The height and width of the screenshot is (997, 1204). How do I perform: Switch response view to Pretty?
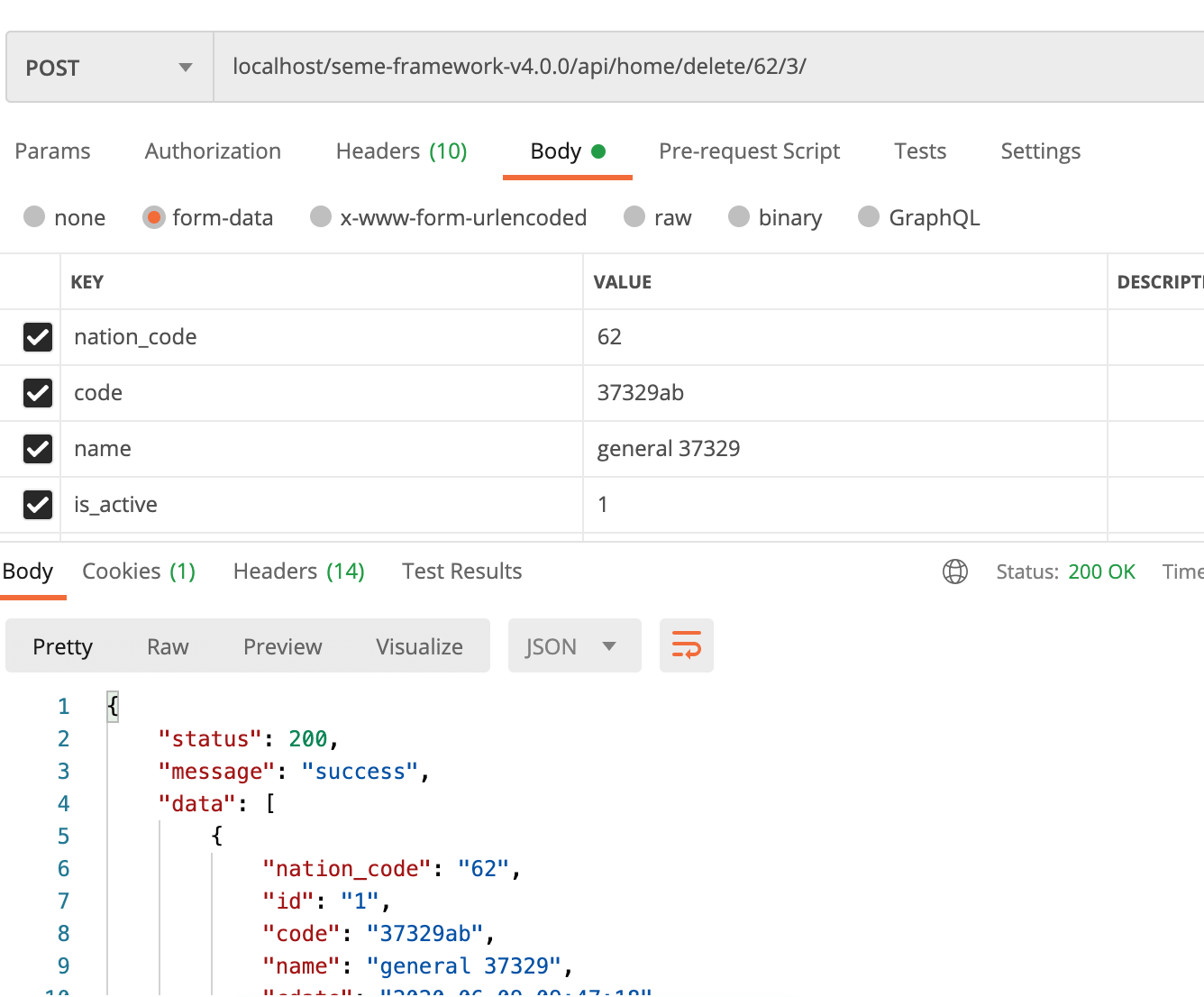tap(62, 646)
